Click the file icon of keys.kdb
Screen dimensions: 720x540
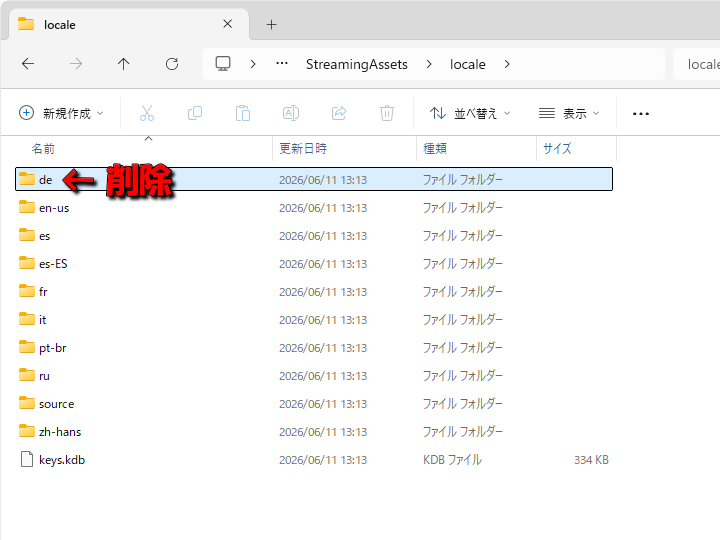pos(27,459)
